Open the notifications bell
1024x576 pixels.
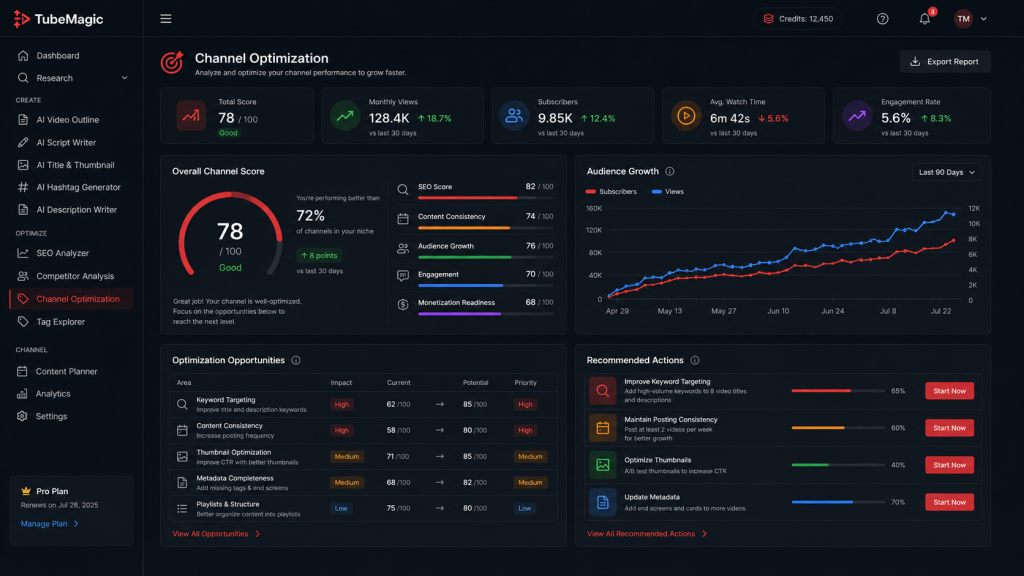click(x=925, y=19)
